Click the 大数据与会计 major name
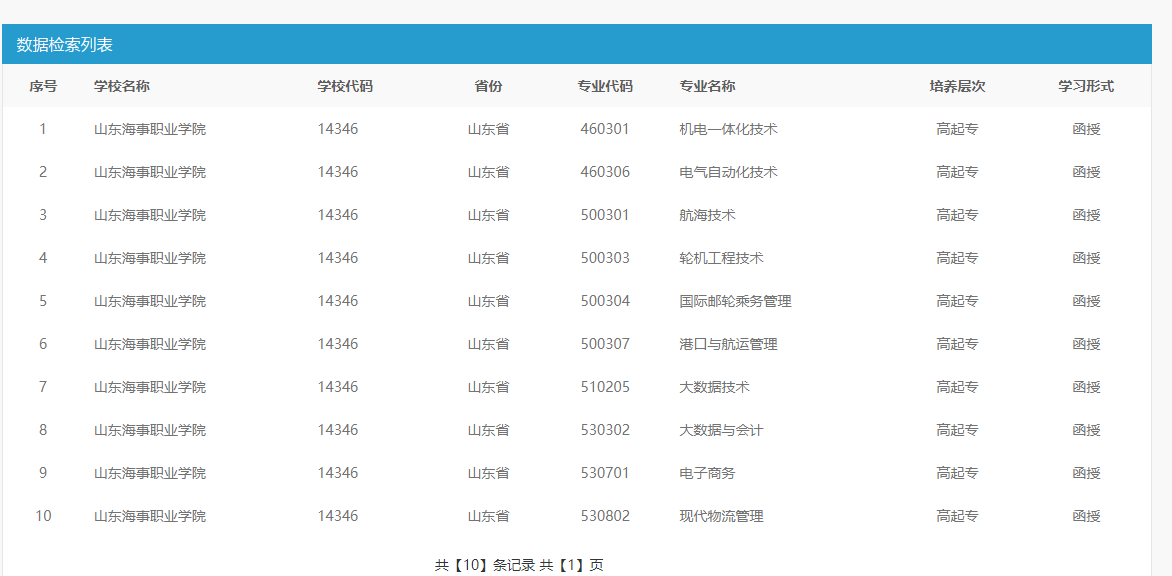Viewport: 1172px width, 576px height. 721,430
